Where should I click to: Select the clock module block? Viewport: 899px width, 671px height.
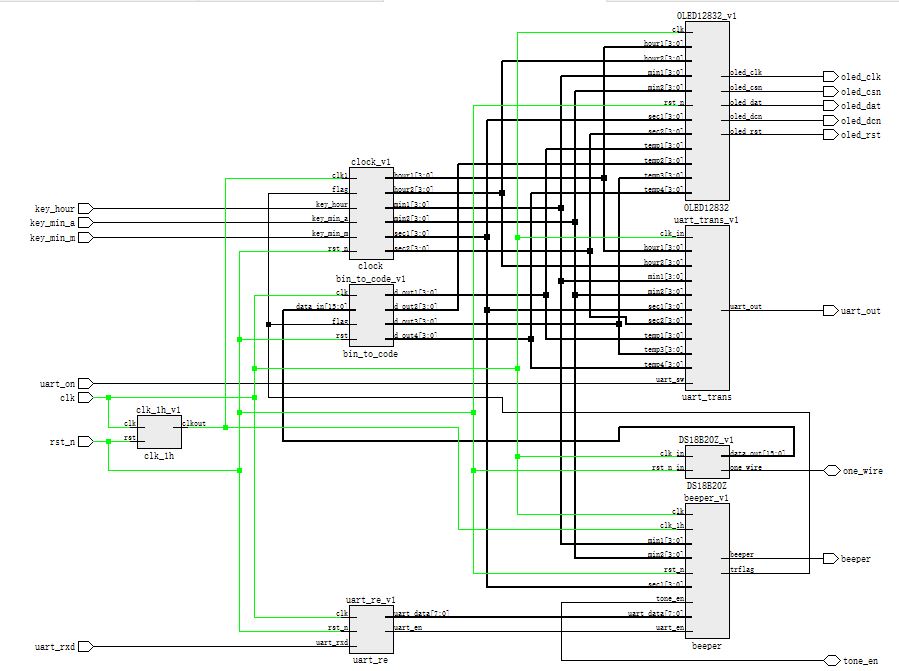pos(372,213)
